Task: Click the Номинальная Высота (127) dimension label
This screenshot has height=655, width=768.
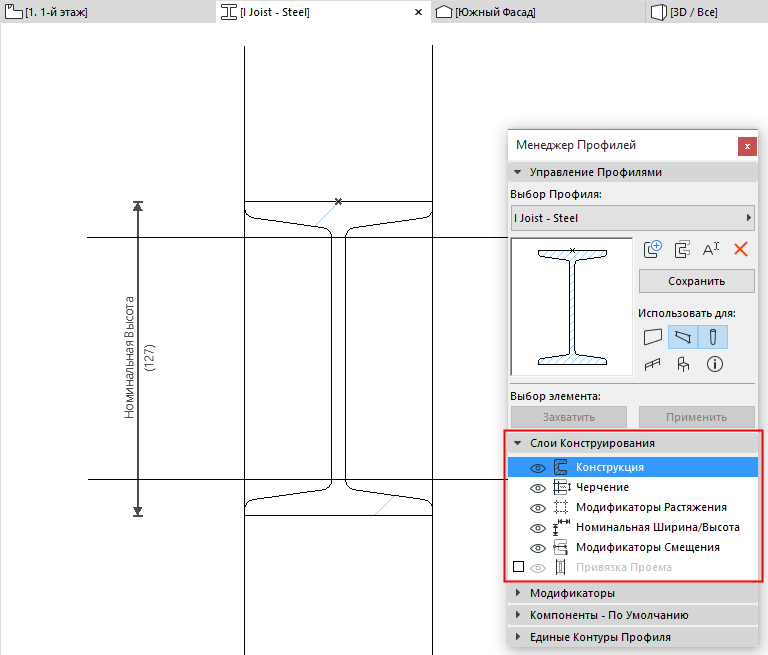Action: click(139, 358)
